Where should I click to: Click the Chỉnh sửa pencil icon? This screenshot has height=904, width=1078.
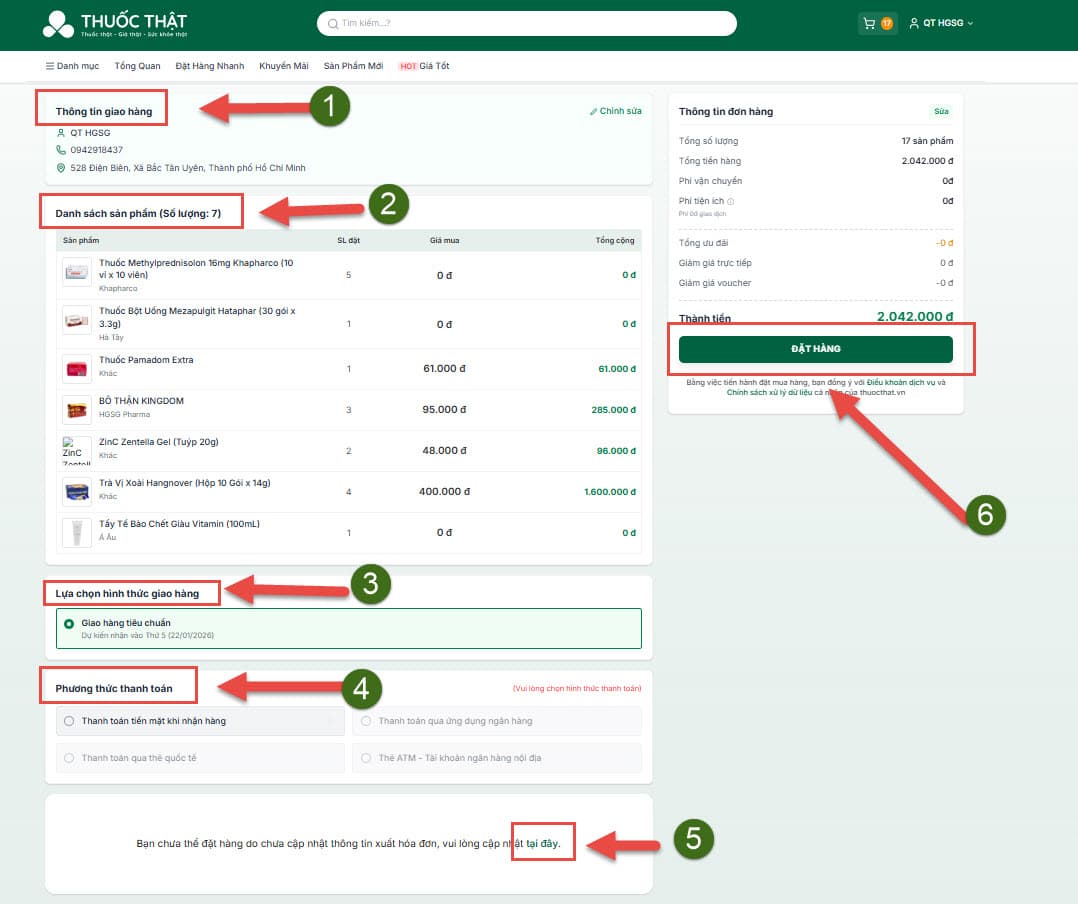(x=593, y=111)
